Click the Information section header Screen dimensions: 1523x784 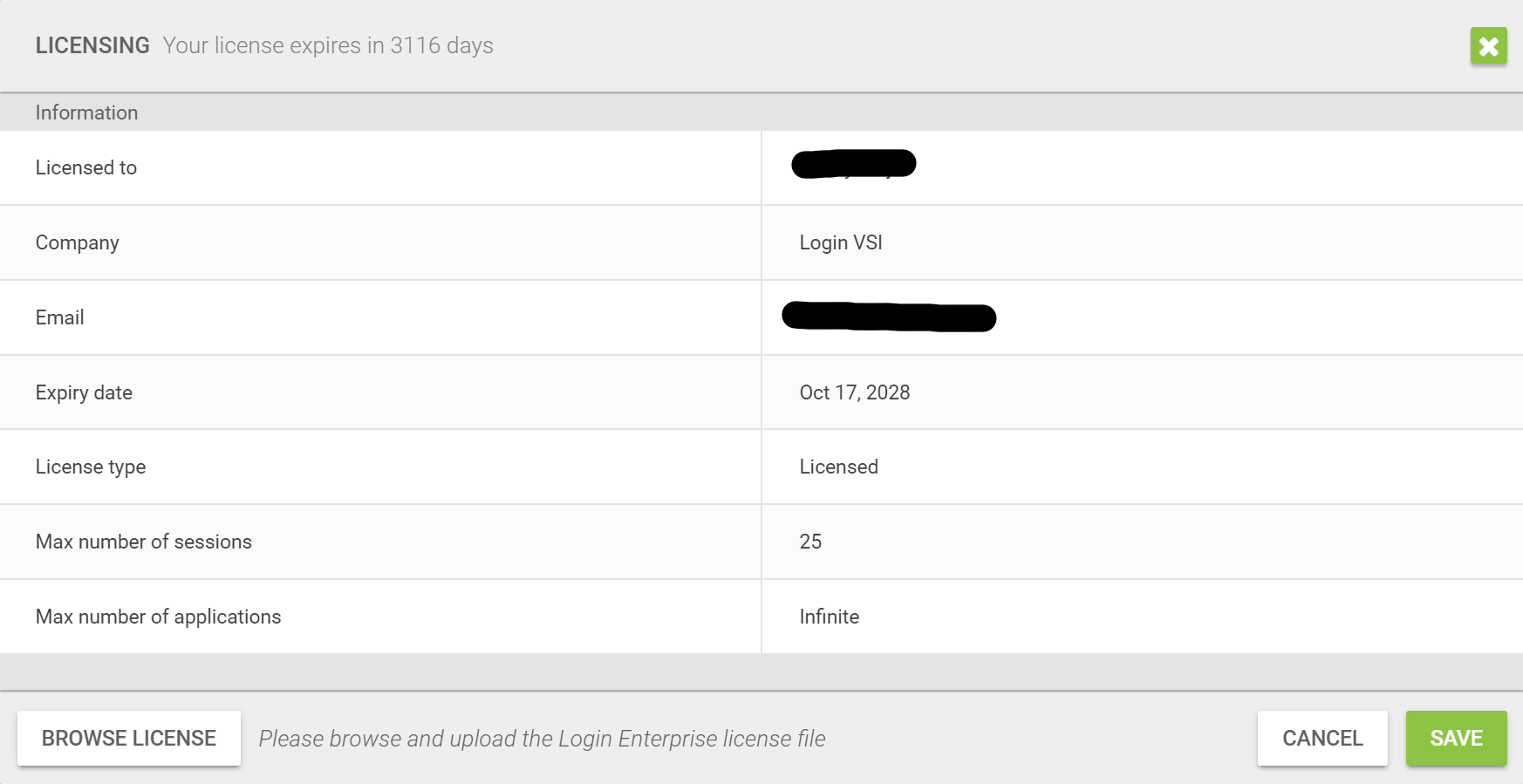[86, 112]
